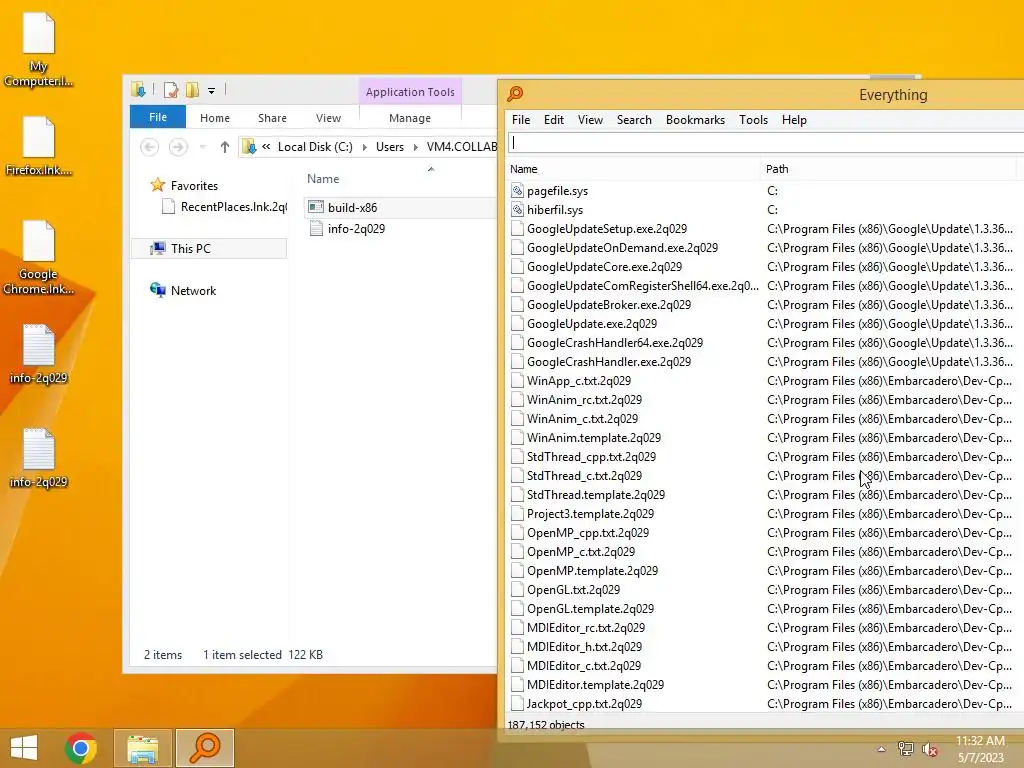Open recent locations dropdown in Explorer

pyautogui.click(x=203, y=147)
